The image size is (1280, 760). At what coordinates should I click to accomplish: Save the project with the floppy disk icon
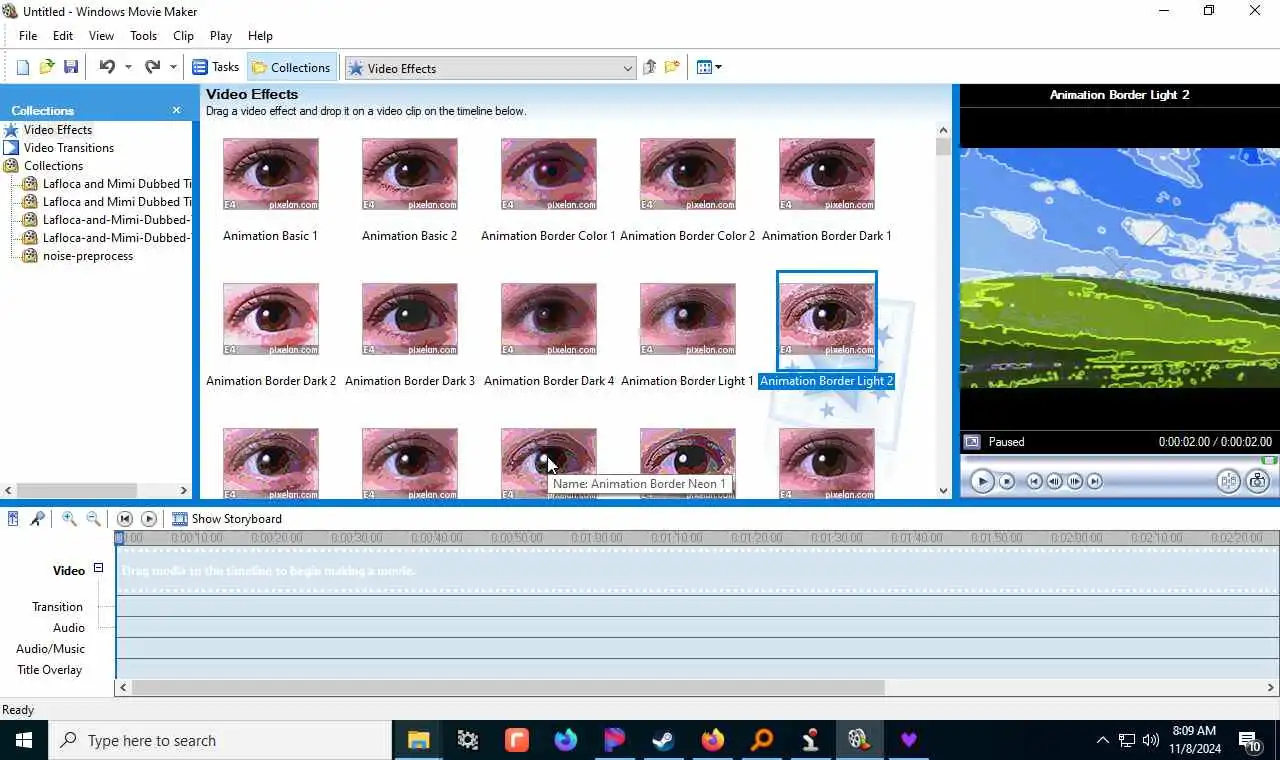tap(70, 67)
